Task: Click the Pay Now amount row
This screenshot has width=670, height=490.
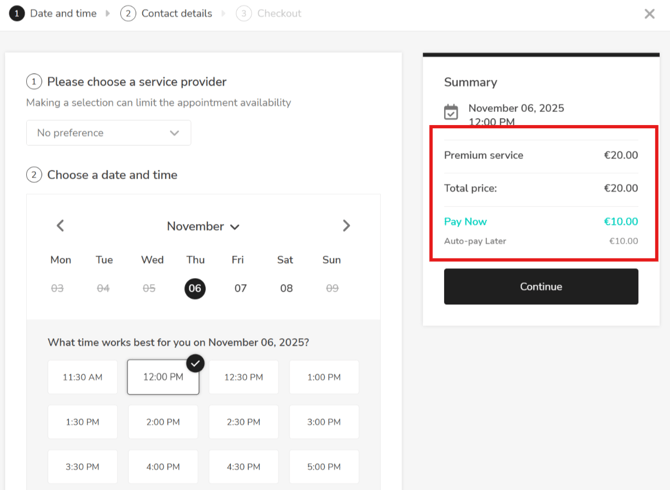Action: 540,222
